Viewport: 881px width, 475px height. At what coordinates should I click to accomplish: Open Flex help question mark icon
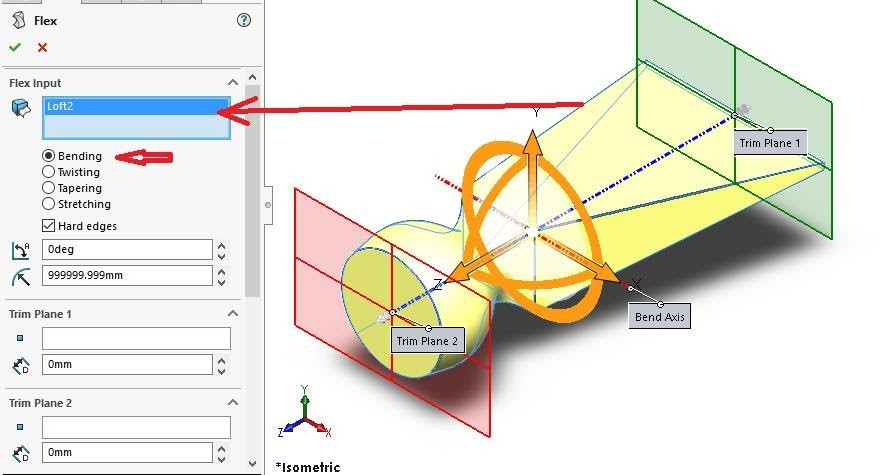click(244, 20)
